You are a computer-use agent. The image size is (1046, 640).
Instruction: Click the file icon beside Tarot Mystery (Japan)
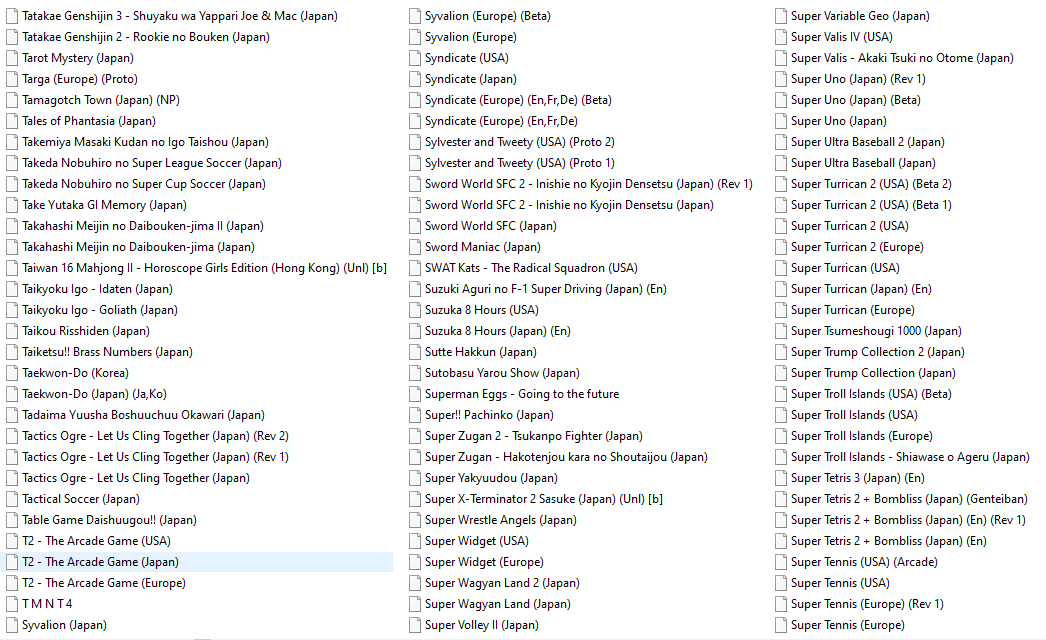(11, 58)
